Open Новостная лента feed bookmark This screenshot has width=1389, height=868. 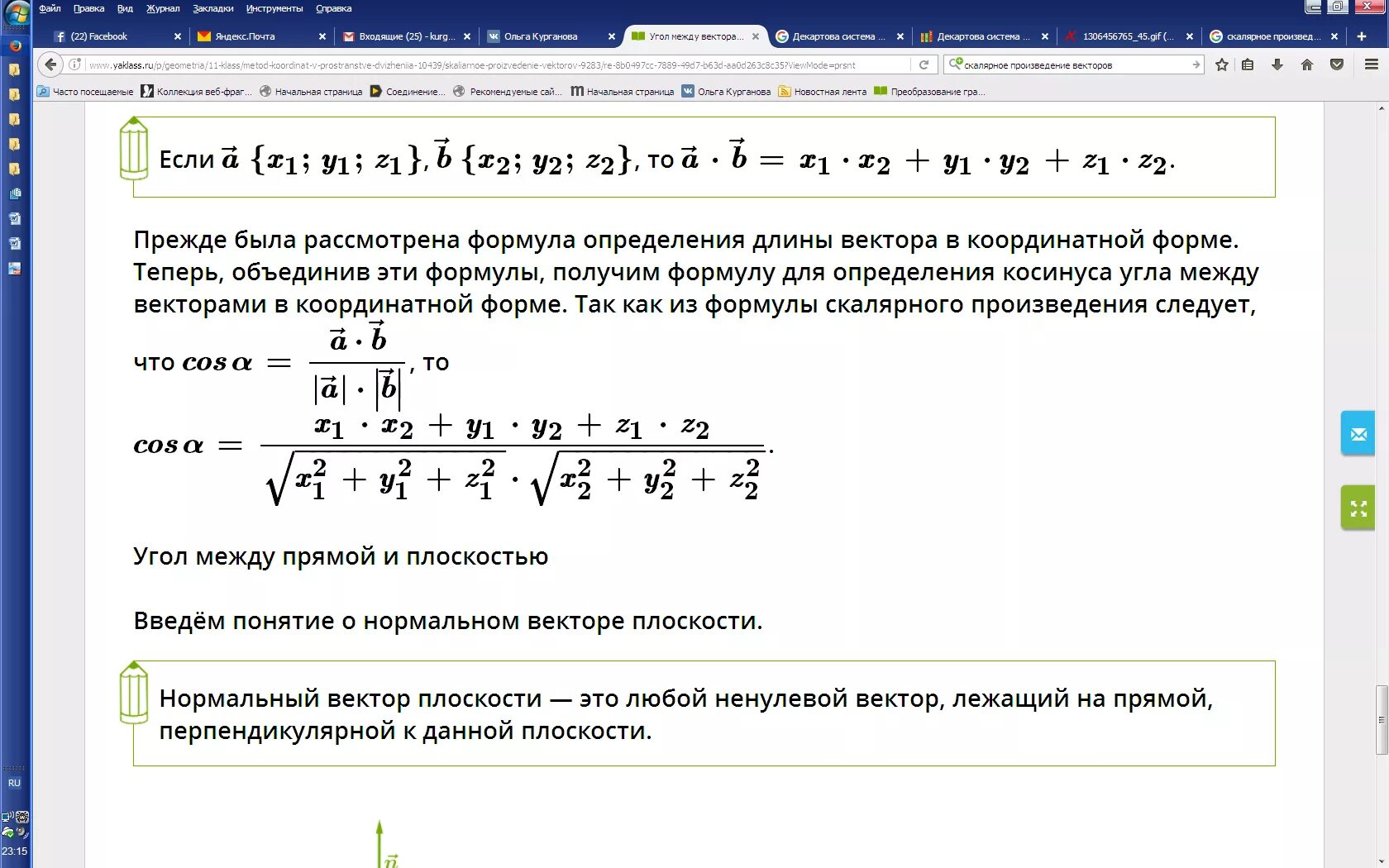click(x=823, y=92)
